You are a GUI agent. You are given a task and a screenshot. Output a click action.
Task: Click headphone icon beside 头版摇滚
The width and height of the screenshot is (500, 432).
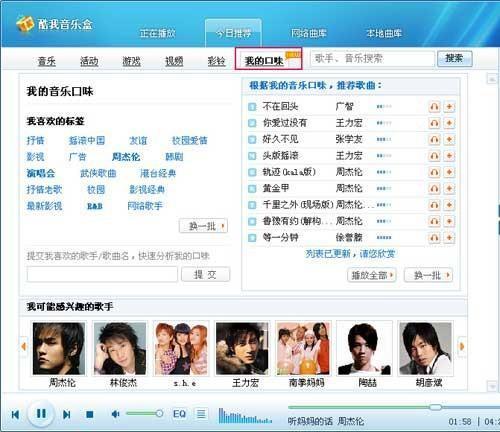[434, 156]
